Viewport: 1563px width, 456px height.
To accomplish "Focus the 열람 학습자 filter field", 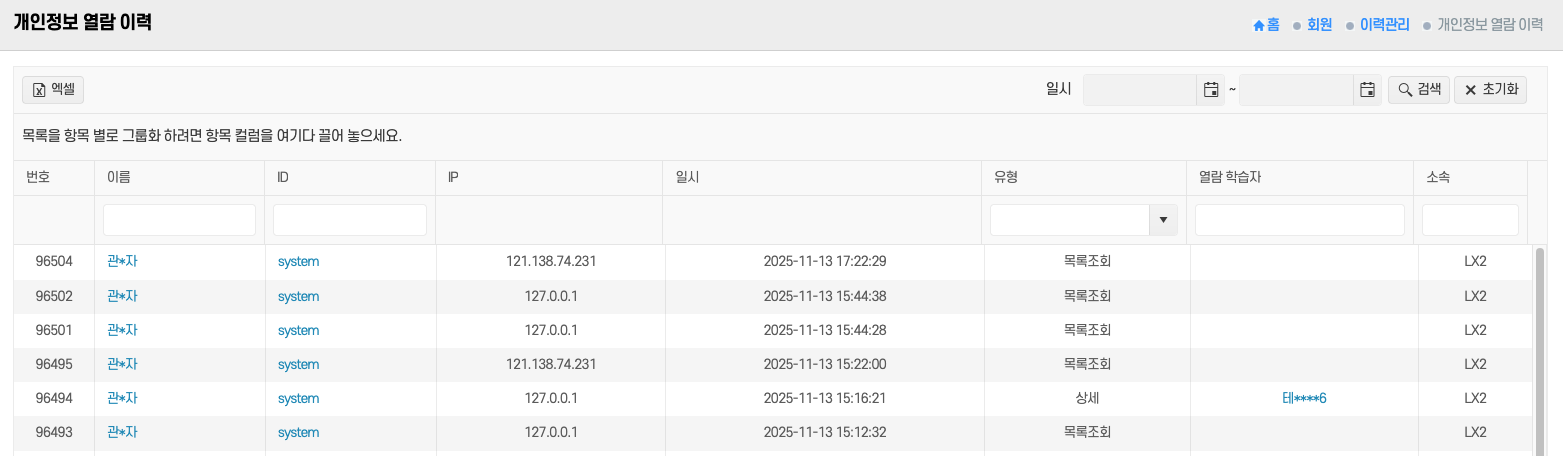I will pos(1300,220).
